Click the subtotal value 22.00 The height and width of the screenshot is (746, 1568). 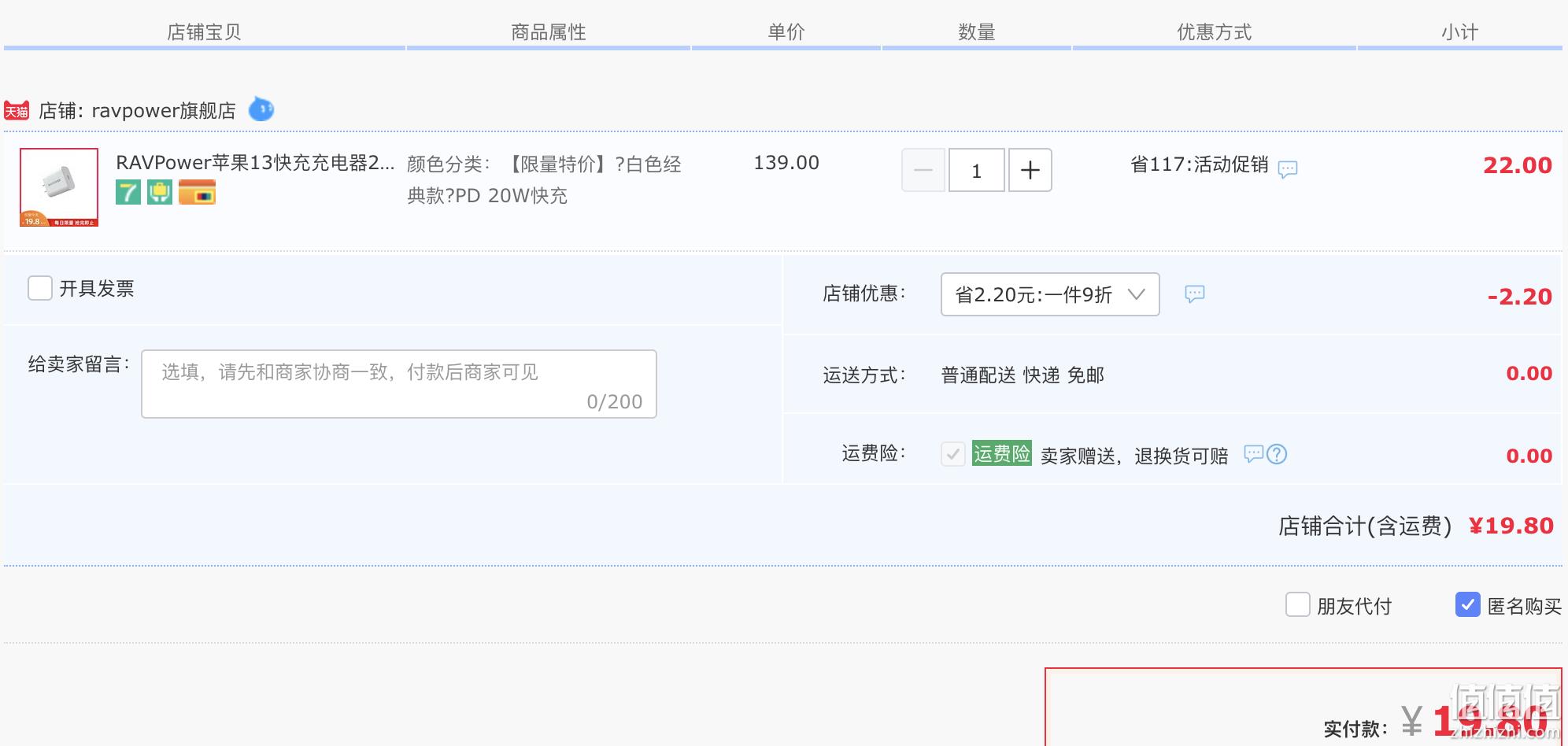[1518, 165]
